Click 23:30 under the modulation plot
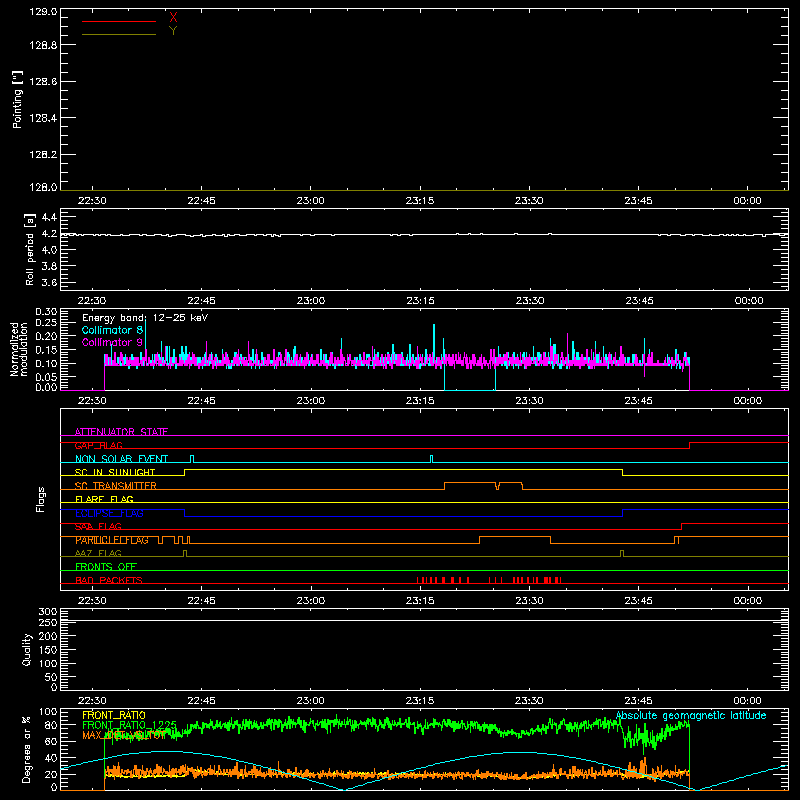Viewport: 800px width, 800px height. 529,401
